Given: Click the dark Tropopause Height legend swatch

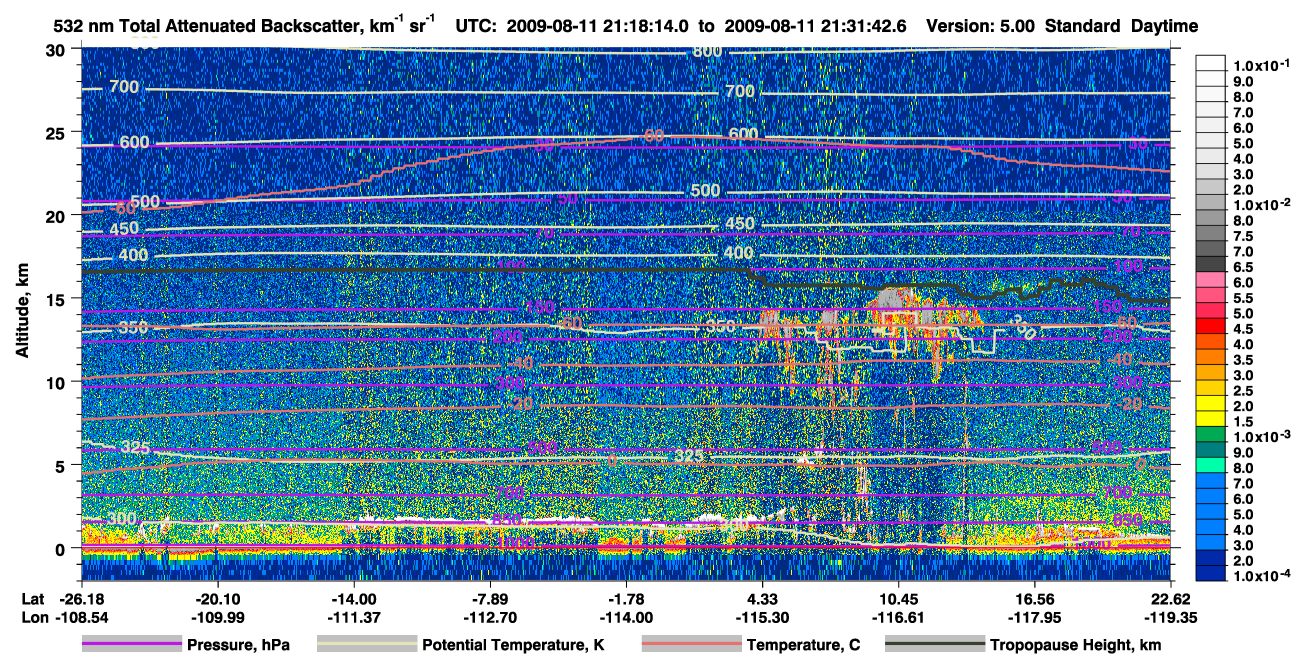Looking at the screenshot, I should tap(934, 645).
